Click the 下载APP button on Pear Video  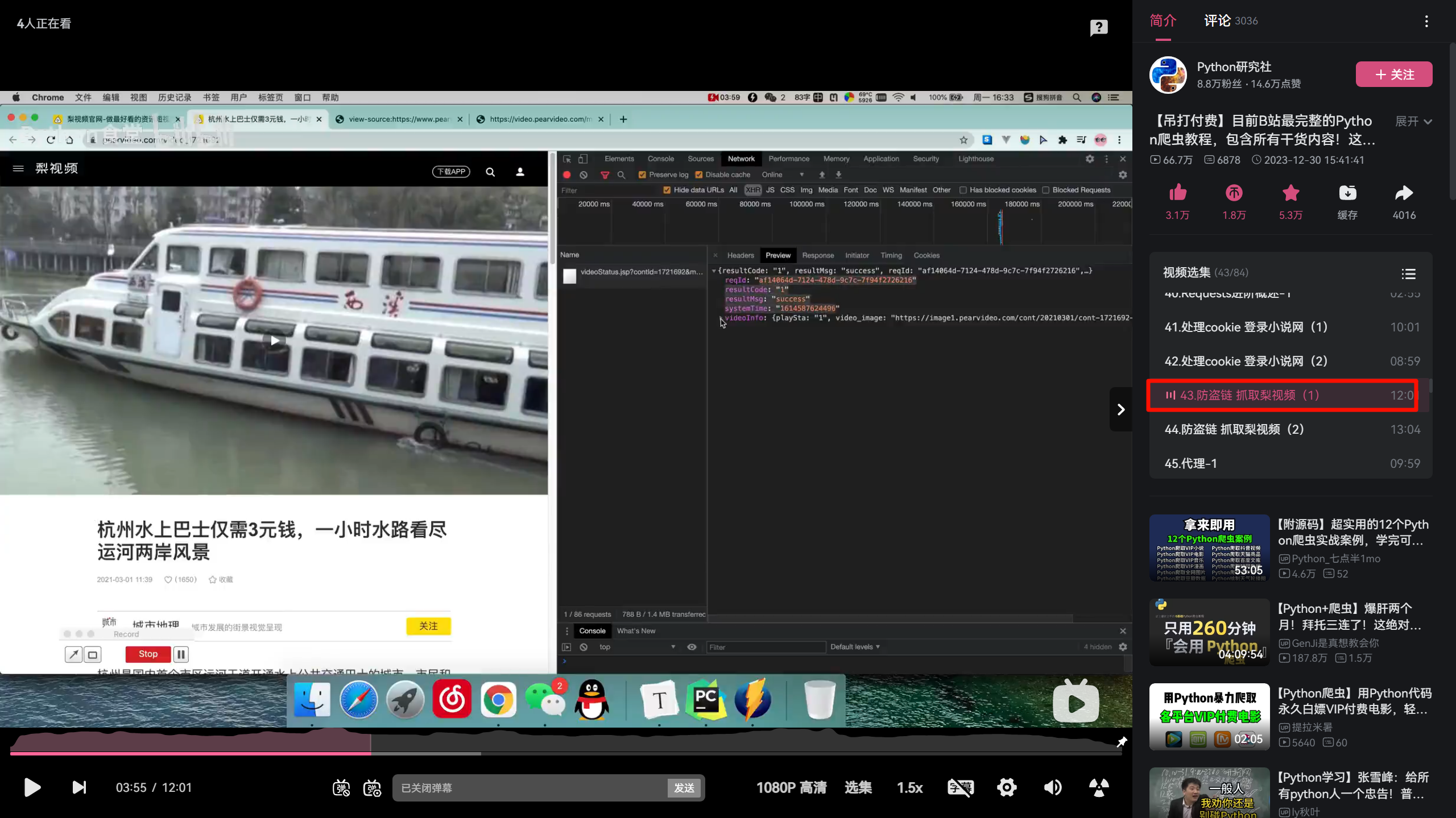pos(451,172)
